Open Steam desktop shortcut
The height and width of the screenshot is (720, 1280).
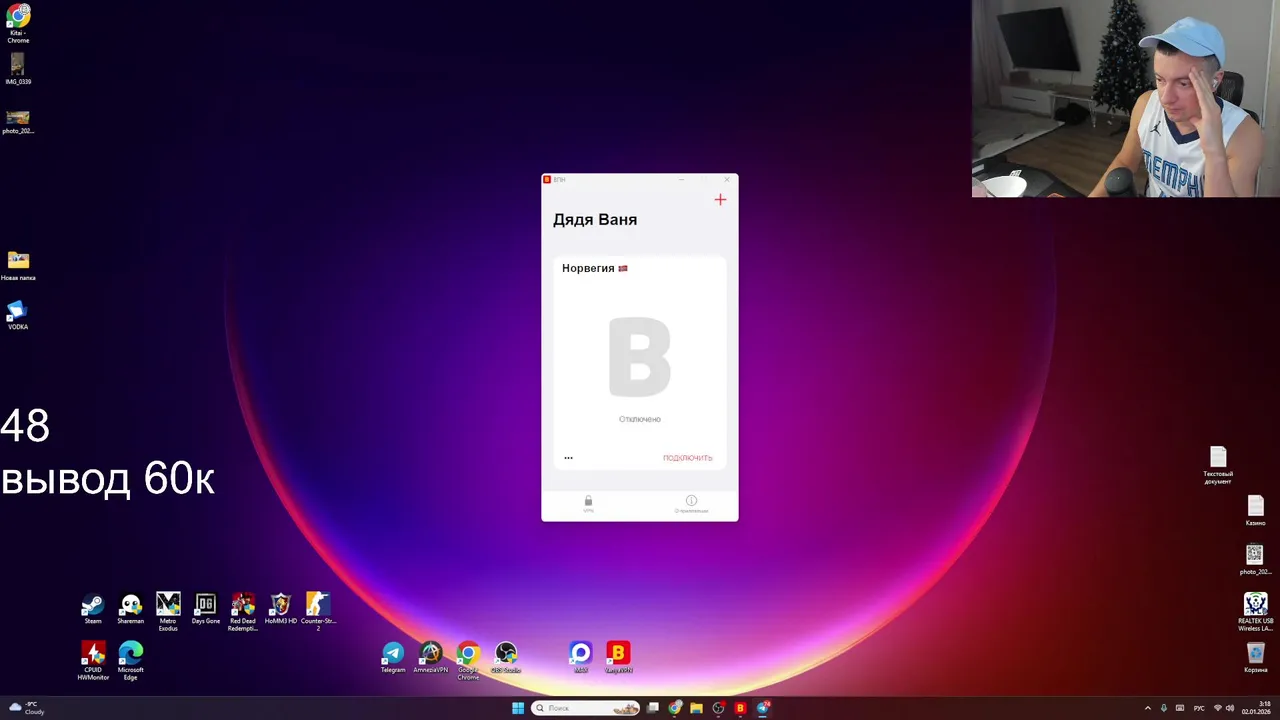(93, 609)
